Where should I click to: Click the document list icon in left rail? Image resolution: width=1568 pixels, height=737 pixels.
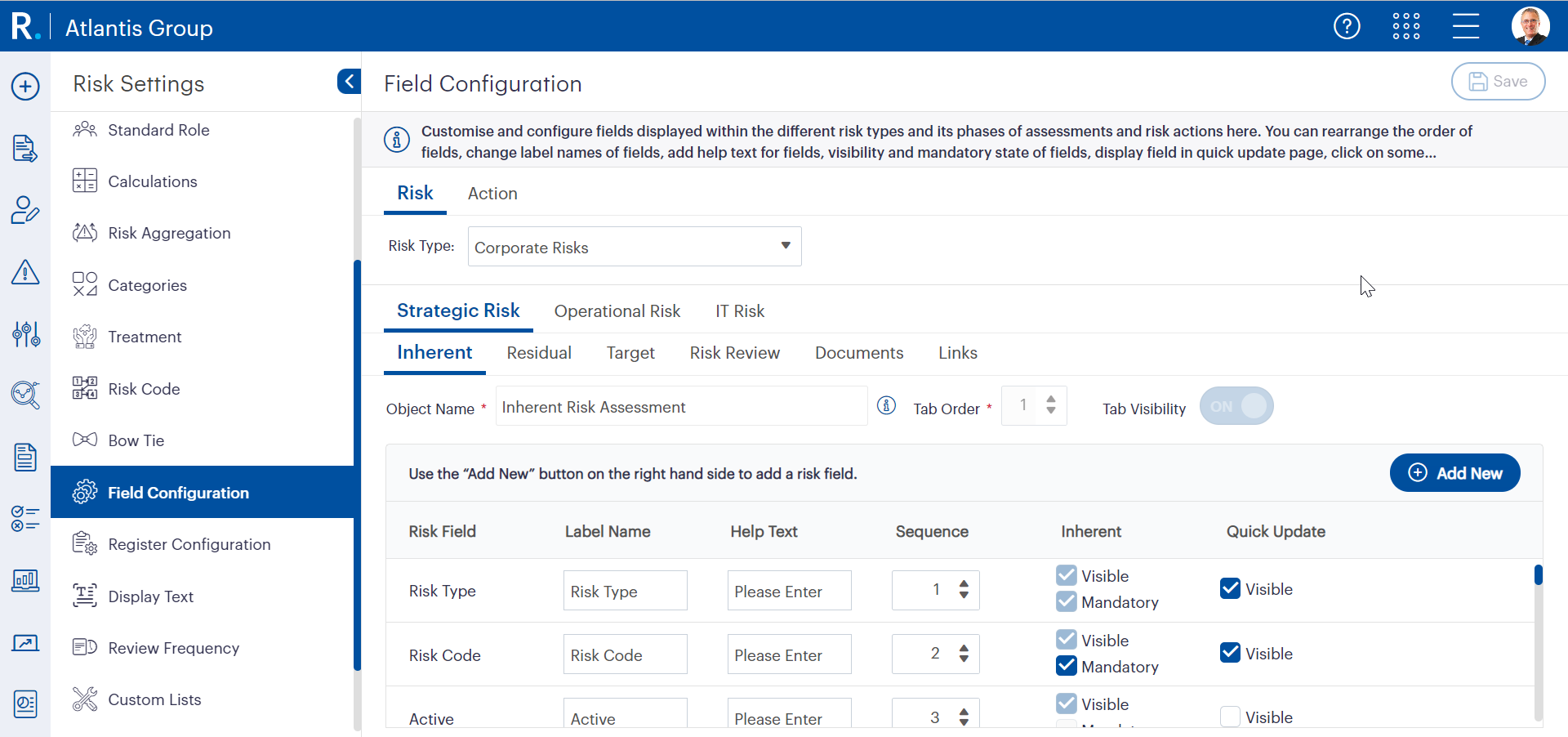[25, 457]
